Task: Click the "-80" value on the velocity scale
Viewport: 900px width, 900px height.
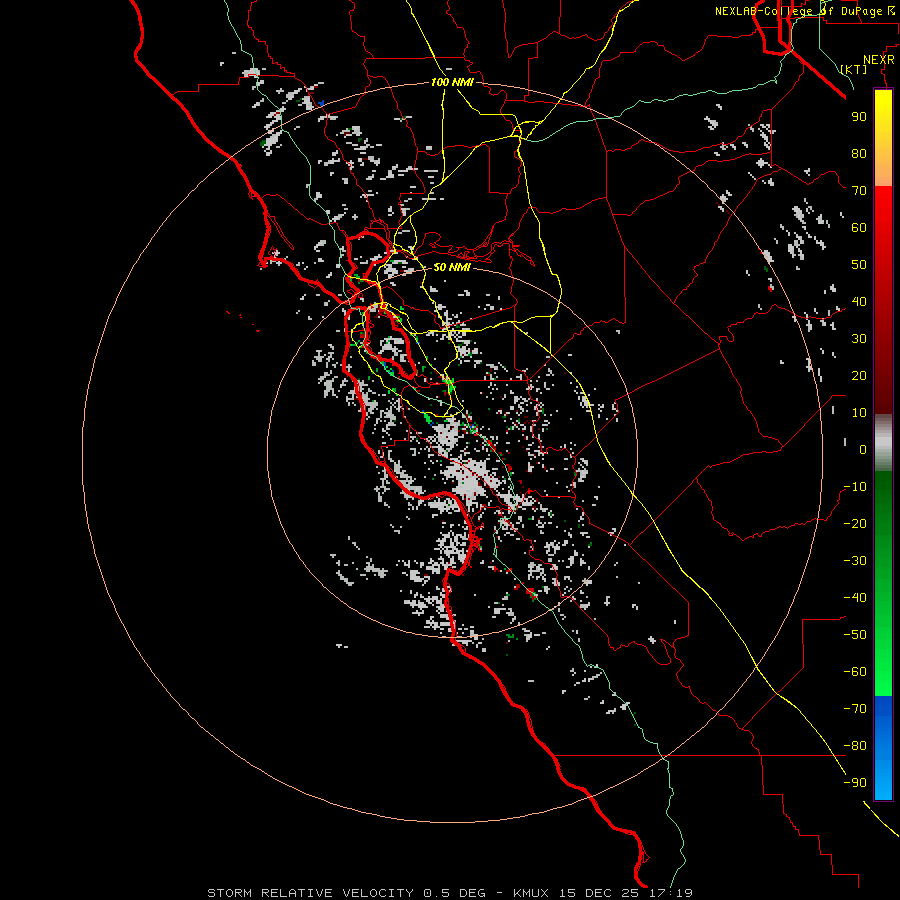Action: click(x=855, y=746)
